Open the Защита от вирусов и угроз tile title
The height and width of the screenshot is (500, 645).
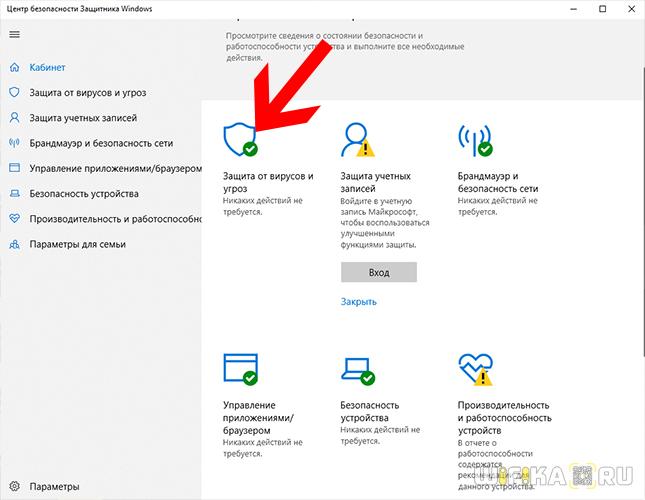point(268,182)
